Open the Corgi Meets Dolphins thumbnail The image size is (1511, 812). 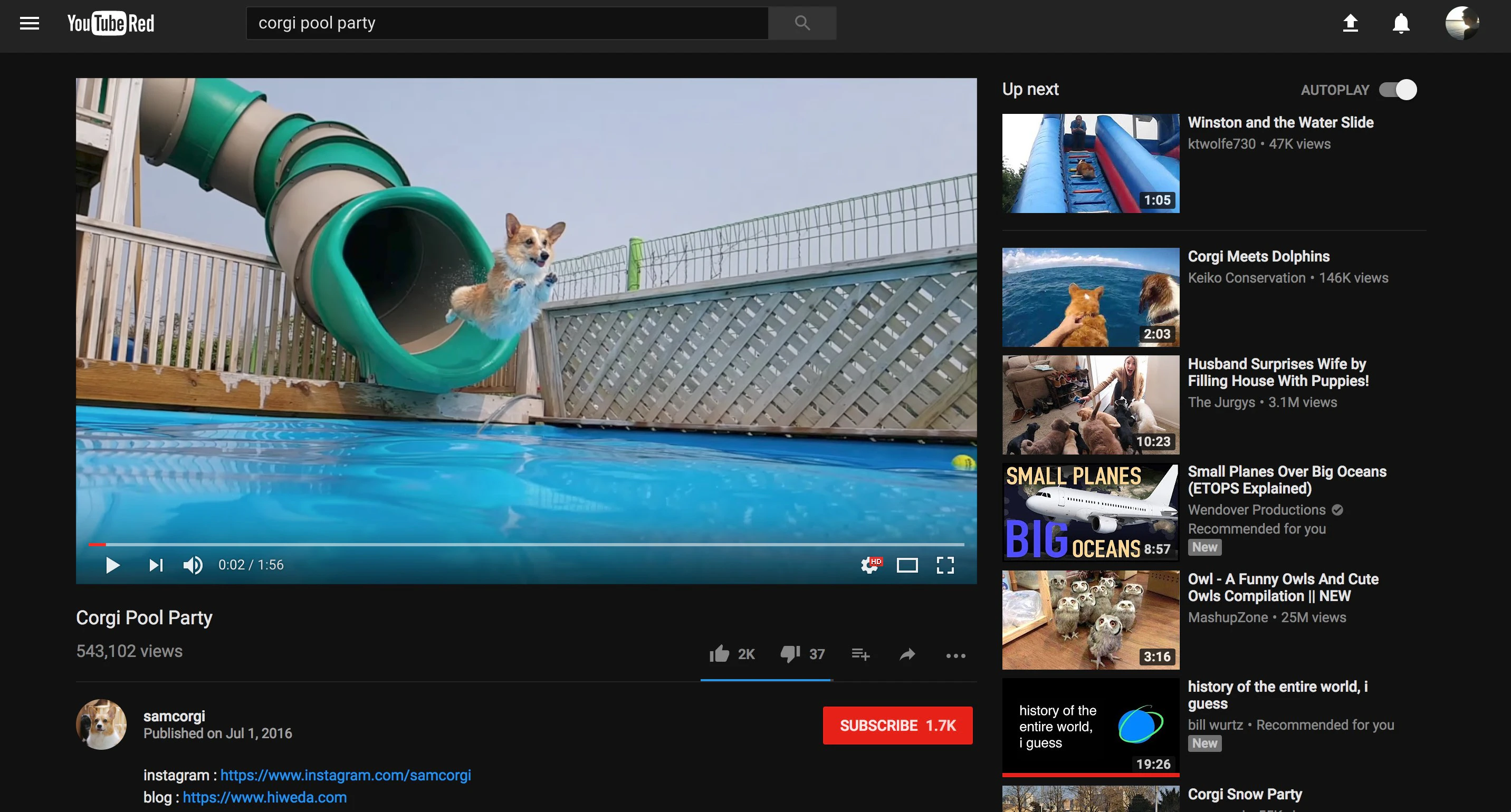tap(1091, 297)
